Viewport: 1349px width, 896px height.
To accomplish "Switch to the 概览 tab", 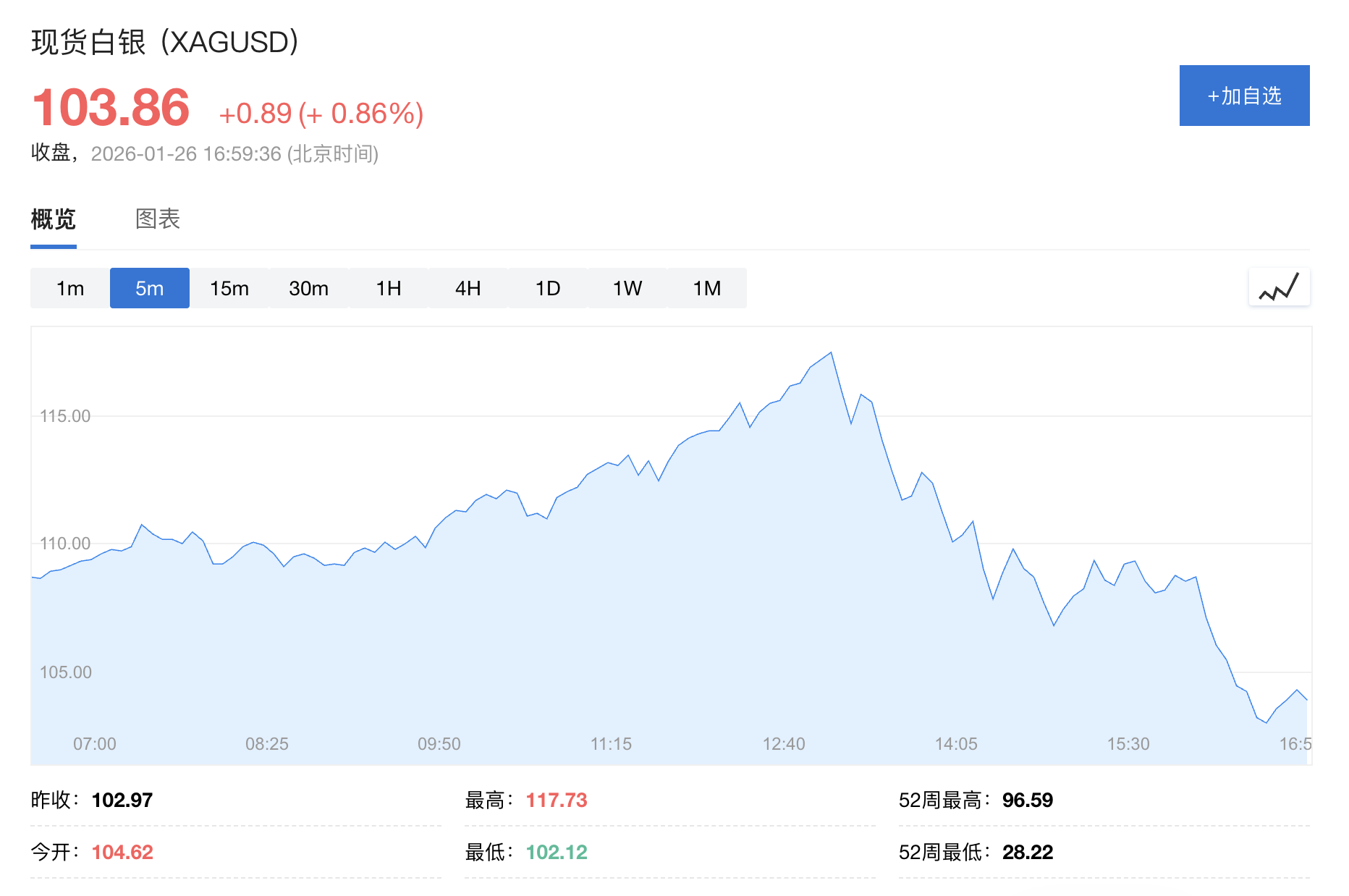I will tap(52, 219).
